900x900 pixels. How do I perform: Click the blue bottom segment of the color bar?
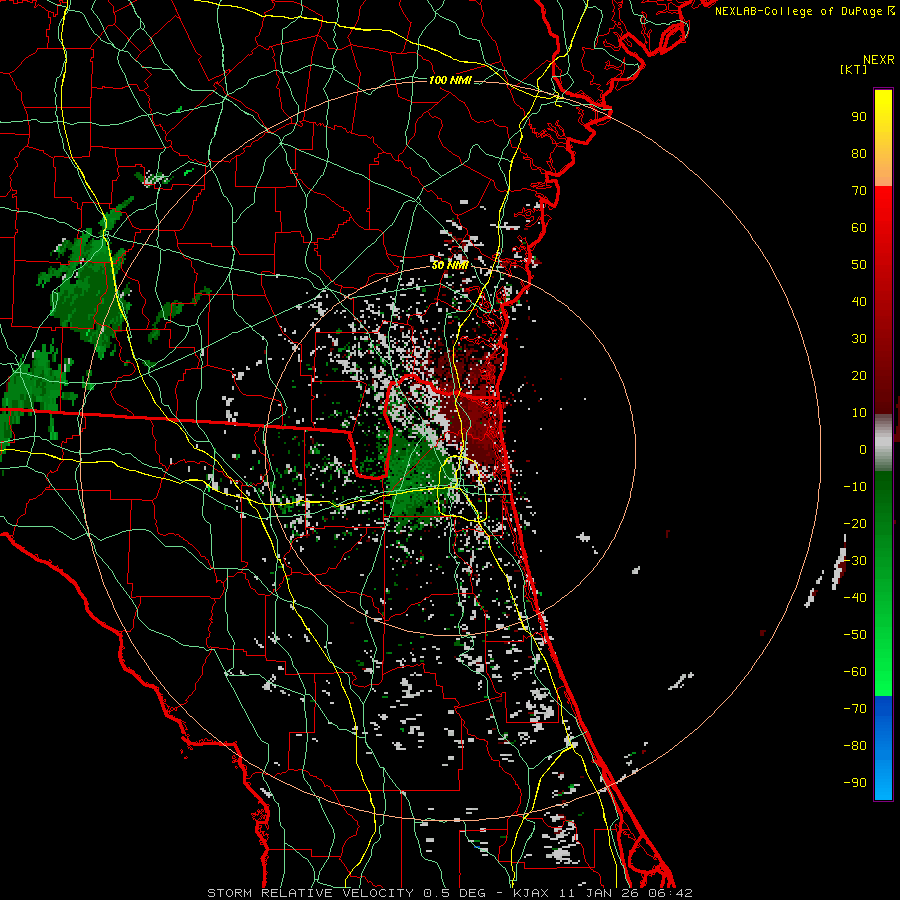883,748
